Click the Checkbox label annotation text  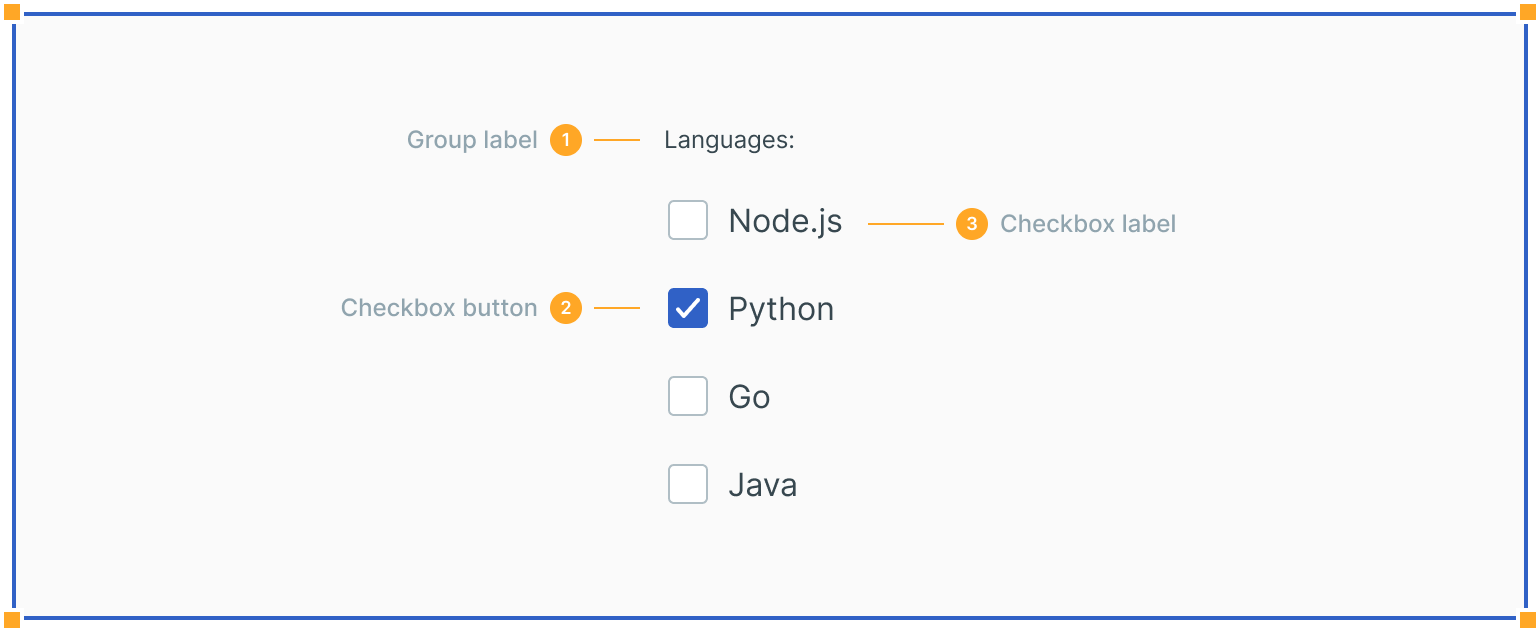pyautogui.click(x=1088, y=224)
